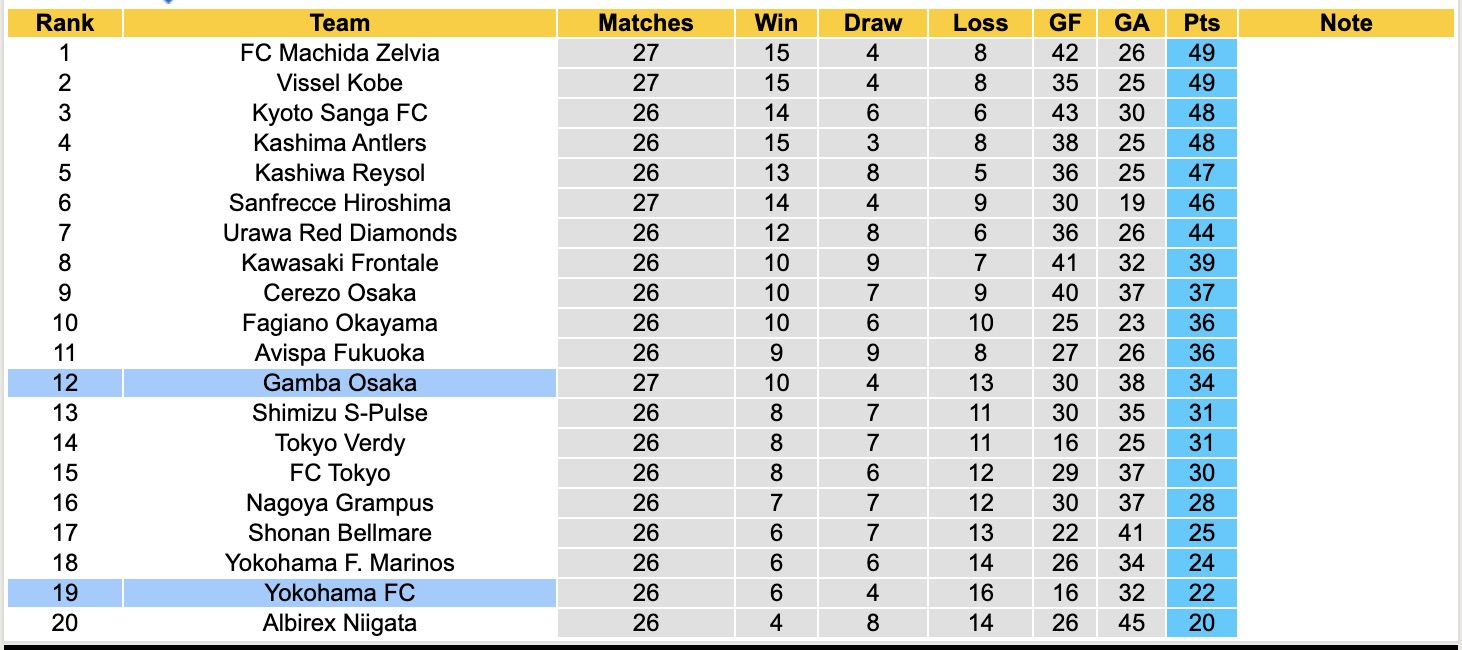Click the Pts column header
Viewport: 1462px width, 650px height.
pyautogui.click(x=1201, y=23)
